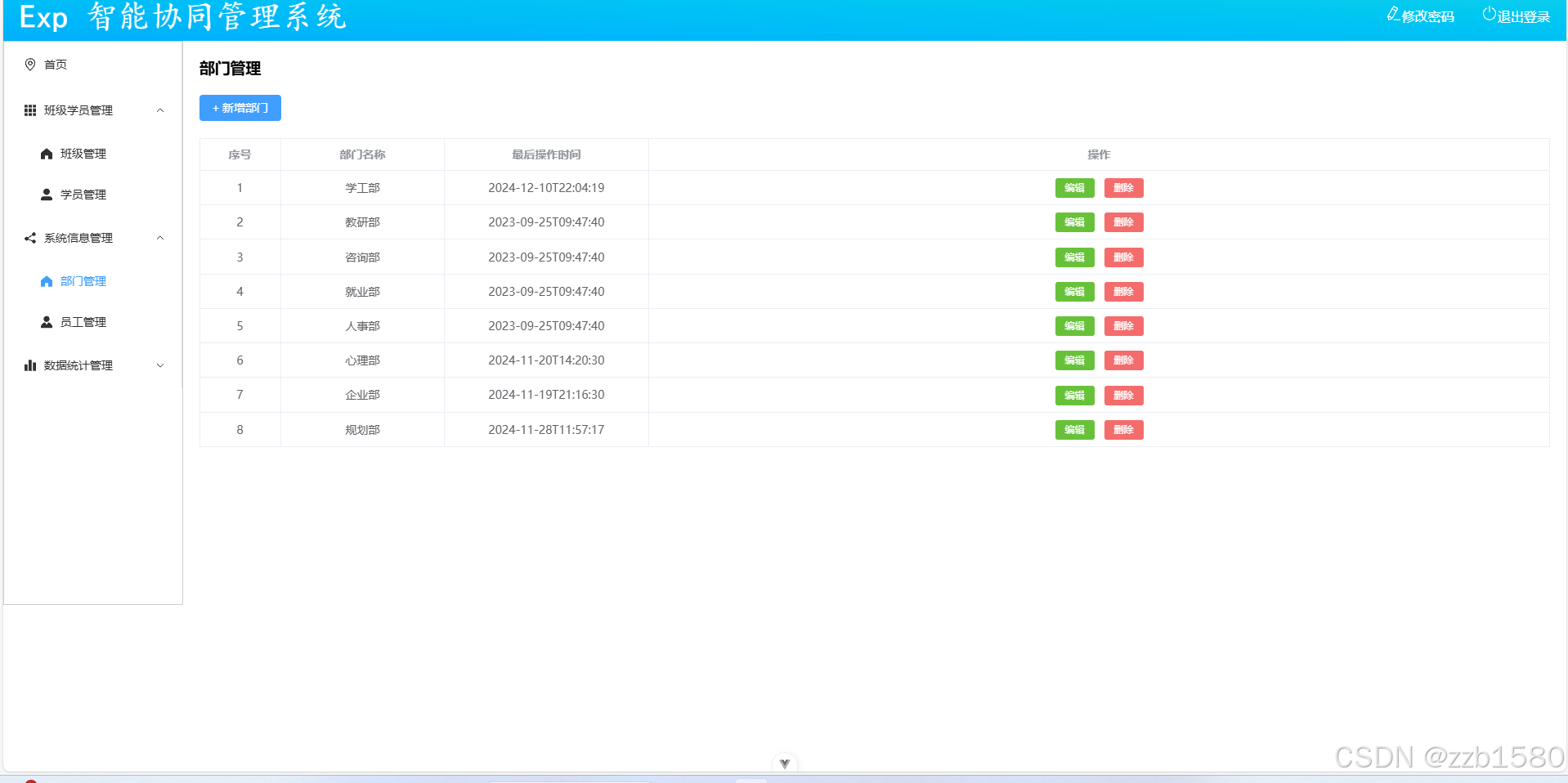1568x783 pixels.
Task: Click the 部门管理 page heading
Action: coord(230,69)
